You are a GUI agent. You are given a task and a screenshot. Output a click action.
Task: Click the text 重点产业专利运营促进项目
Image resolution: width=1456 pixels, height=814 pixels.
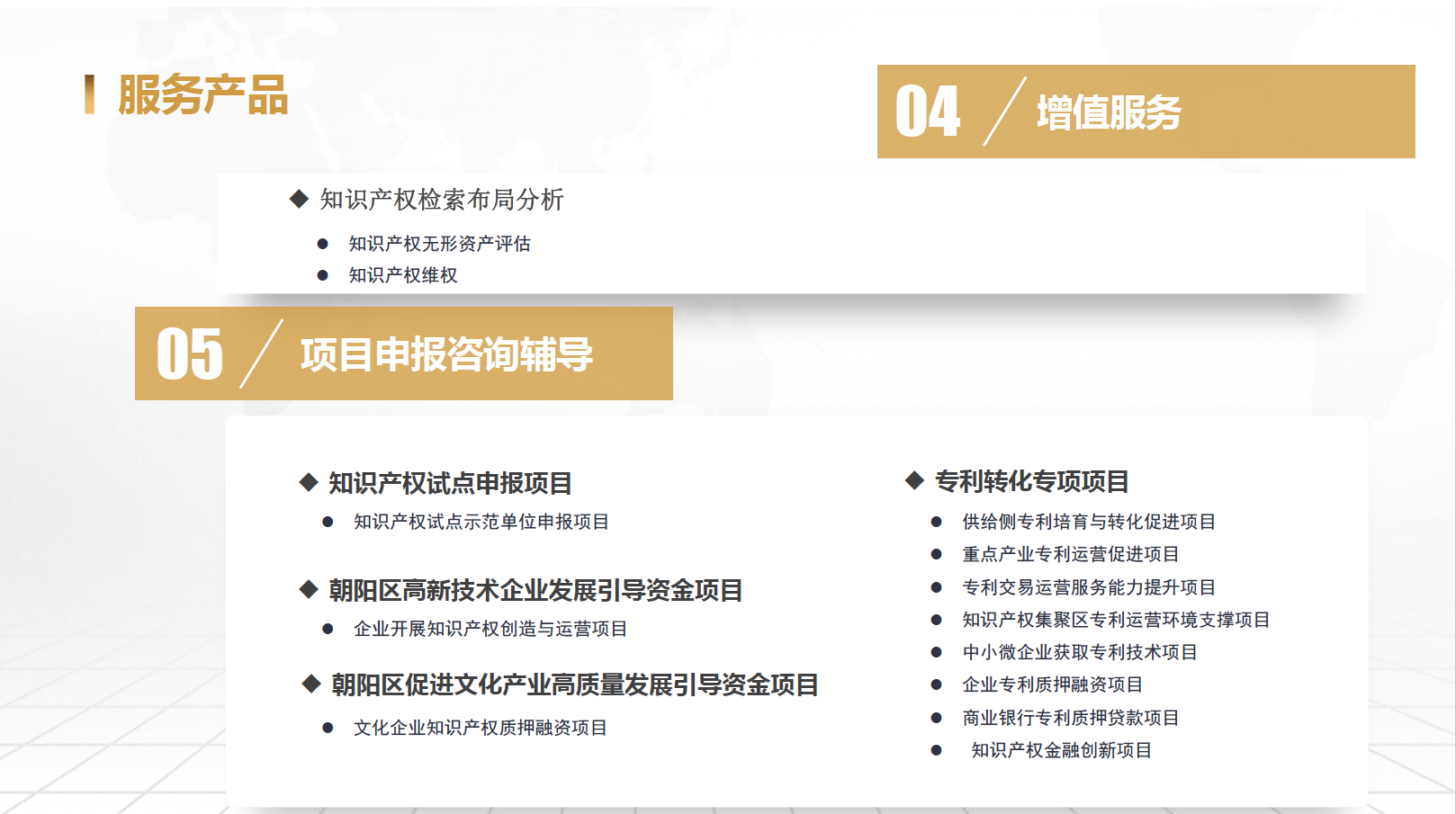1071,554
